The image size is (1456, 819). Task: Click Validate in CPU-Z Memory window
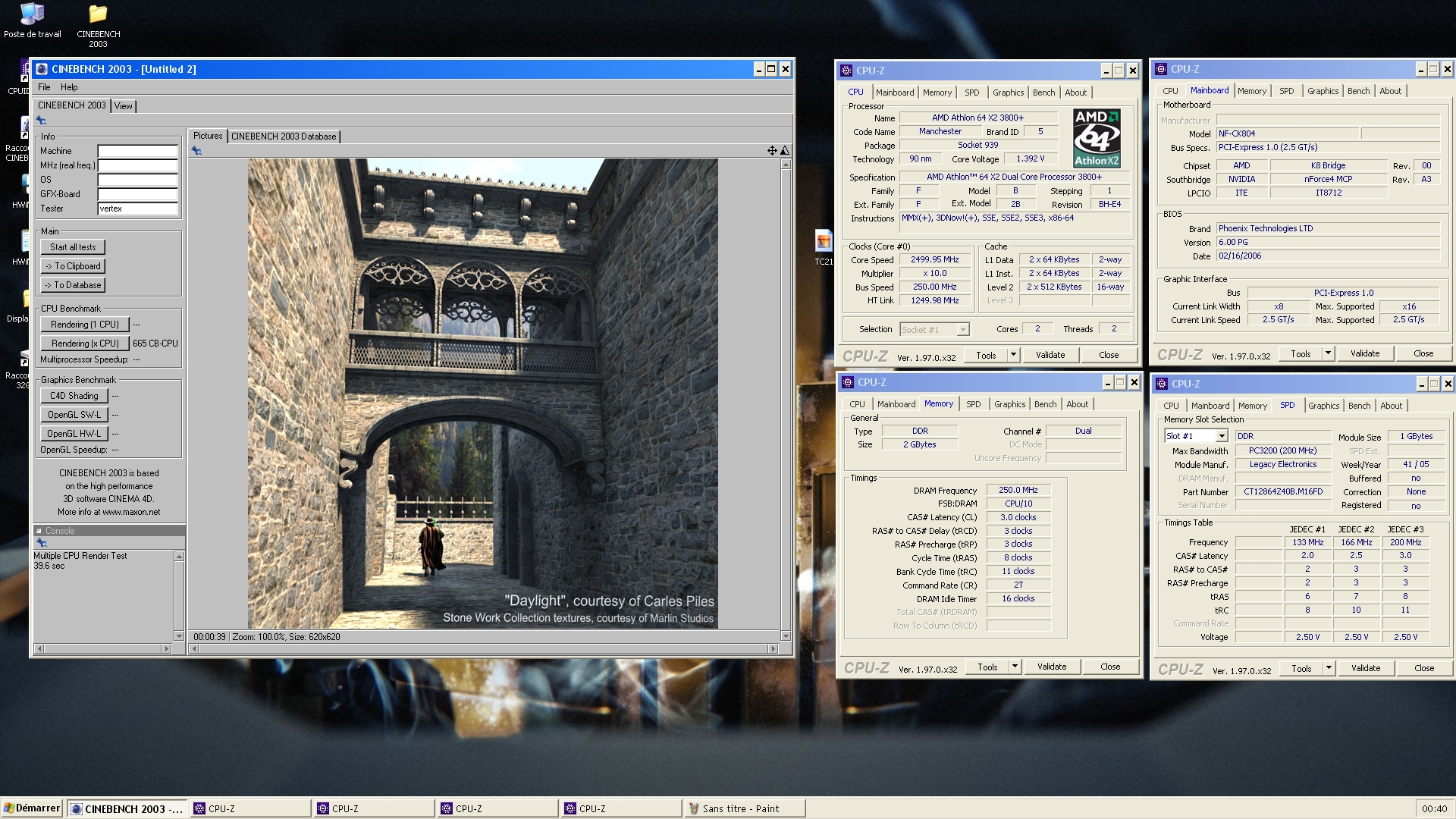click(x=1052, y=667)
